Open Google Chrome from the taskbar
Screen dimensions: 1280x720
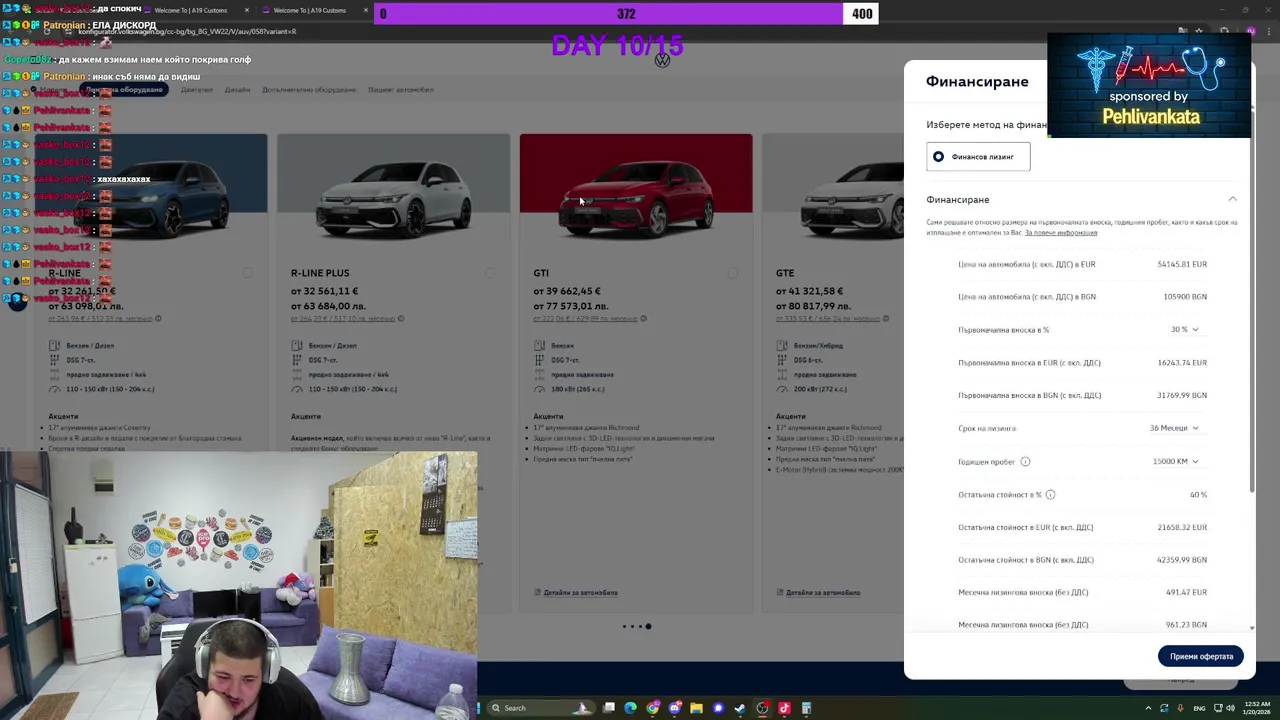coord(652,708)
